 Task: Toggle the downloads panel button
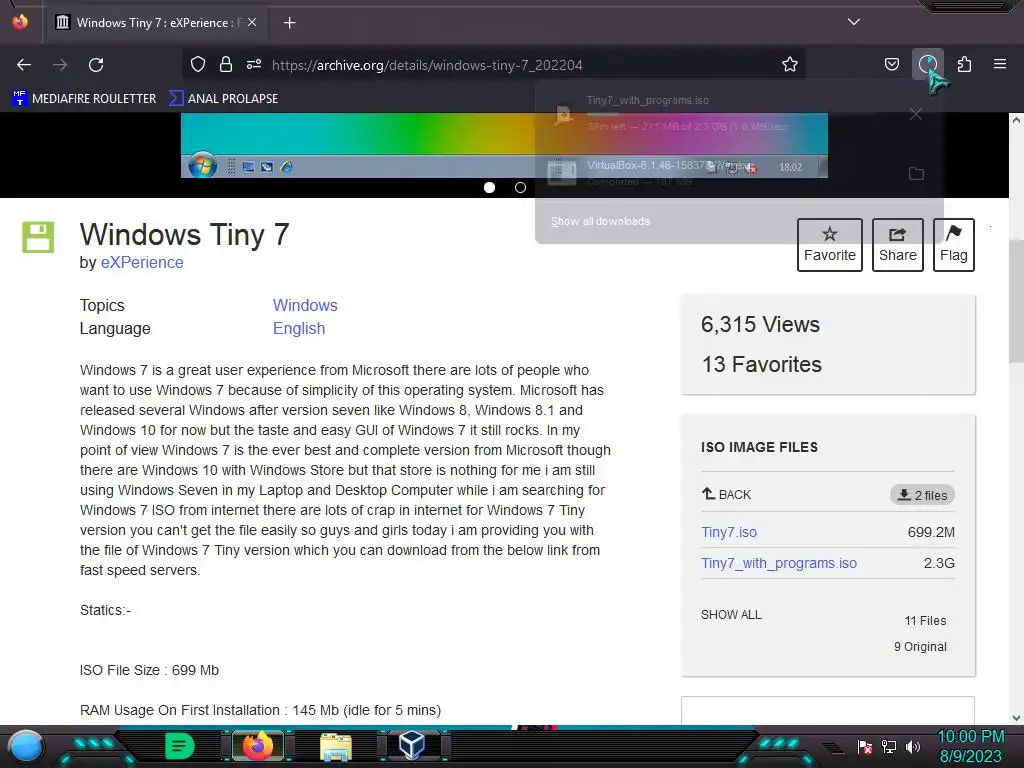click(928, 65)
